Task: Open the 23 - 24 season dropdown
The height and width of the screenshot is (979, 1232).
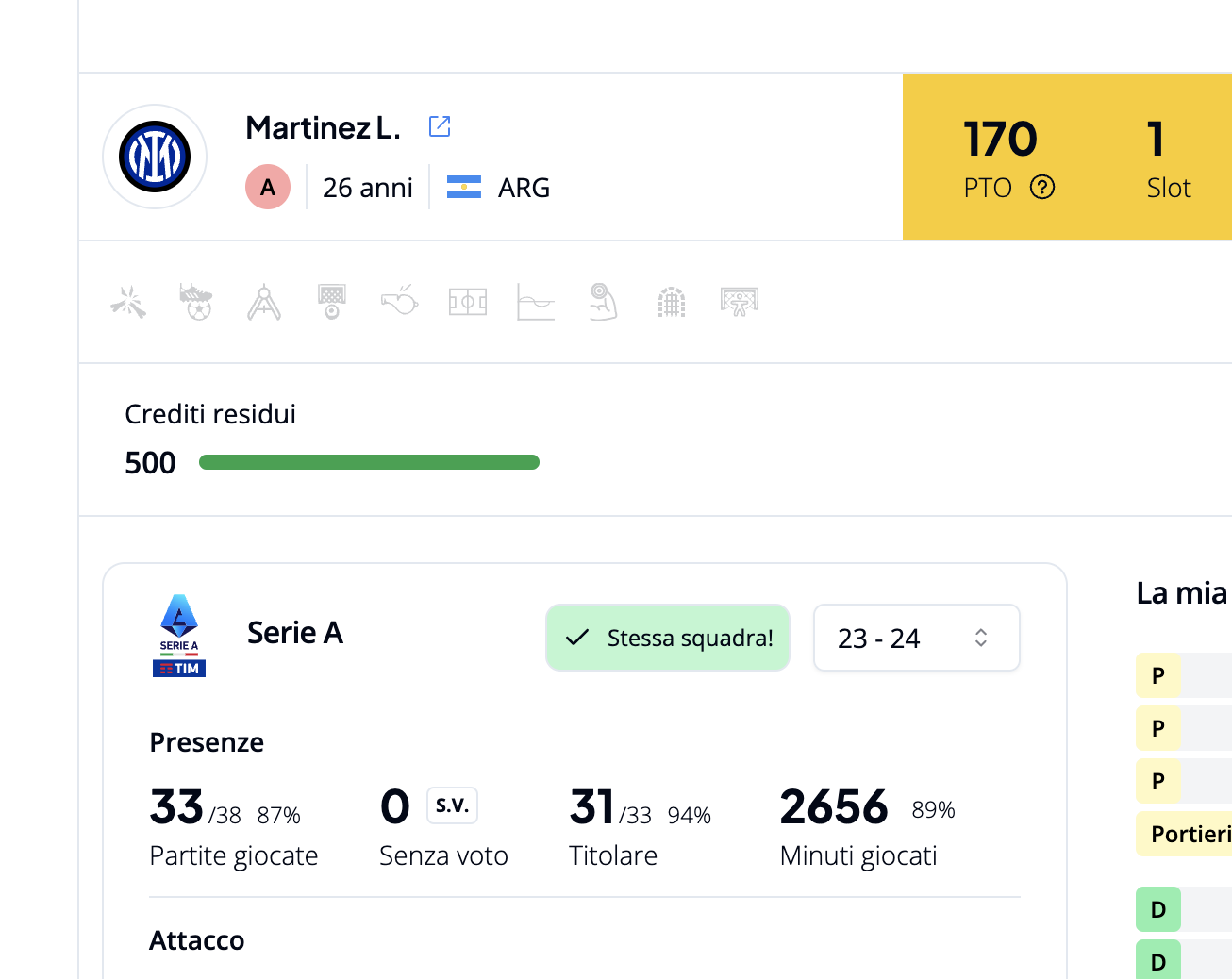Action: tap(917, 638)
